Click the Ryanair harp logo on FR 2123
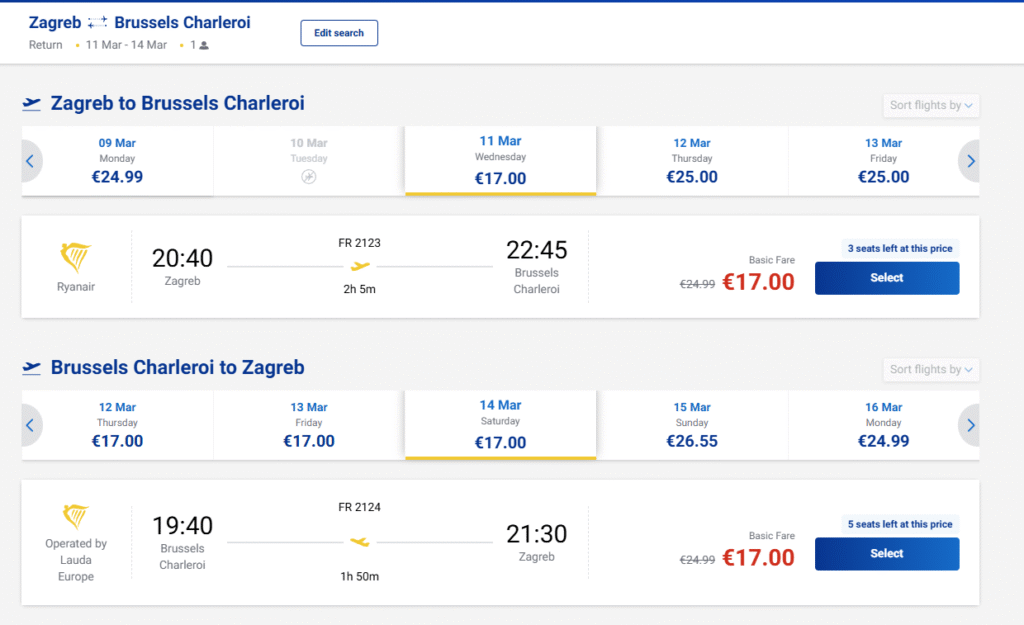This screenshot has height=625, width=1024. pos(76,259)
